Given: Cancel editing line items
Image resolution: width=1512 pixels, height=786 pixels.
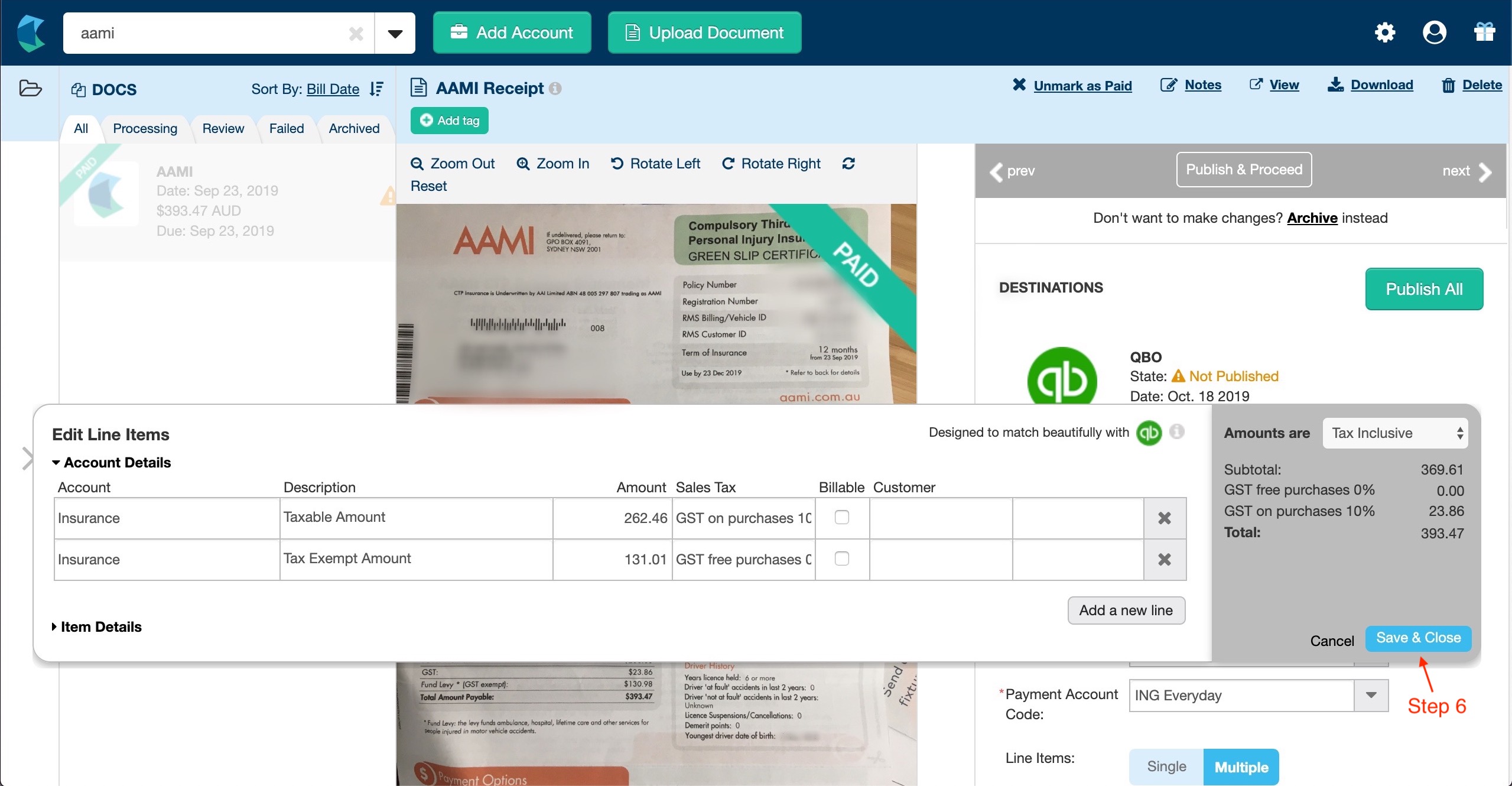Looking at the screenshot, I should tap(1332, 641).
